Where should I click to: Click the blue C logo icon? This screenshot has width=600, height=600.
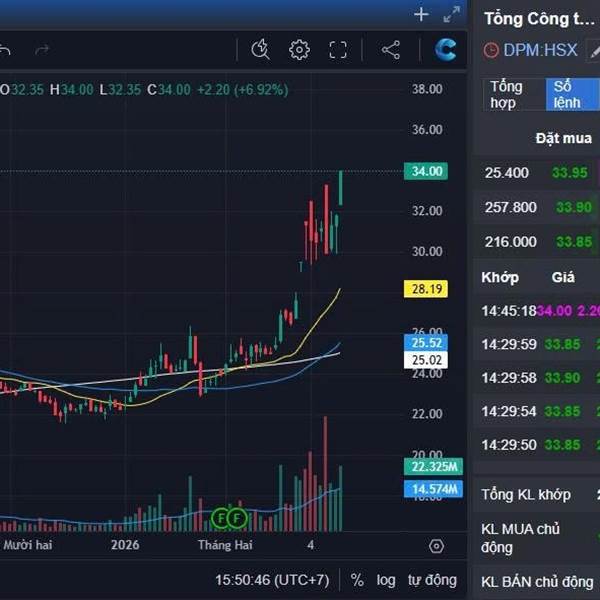[445, 50]
